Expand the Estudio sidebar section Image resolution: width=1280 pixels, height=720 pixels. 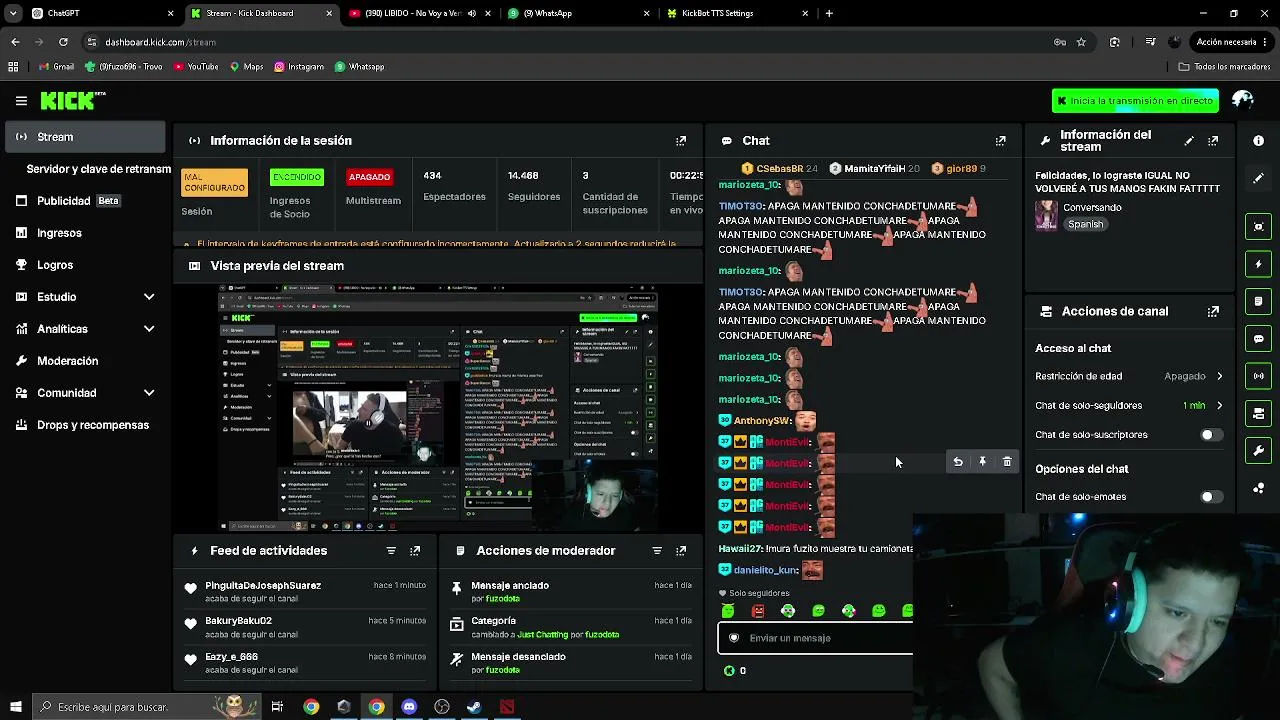coord(149,297)
